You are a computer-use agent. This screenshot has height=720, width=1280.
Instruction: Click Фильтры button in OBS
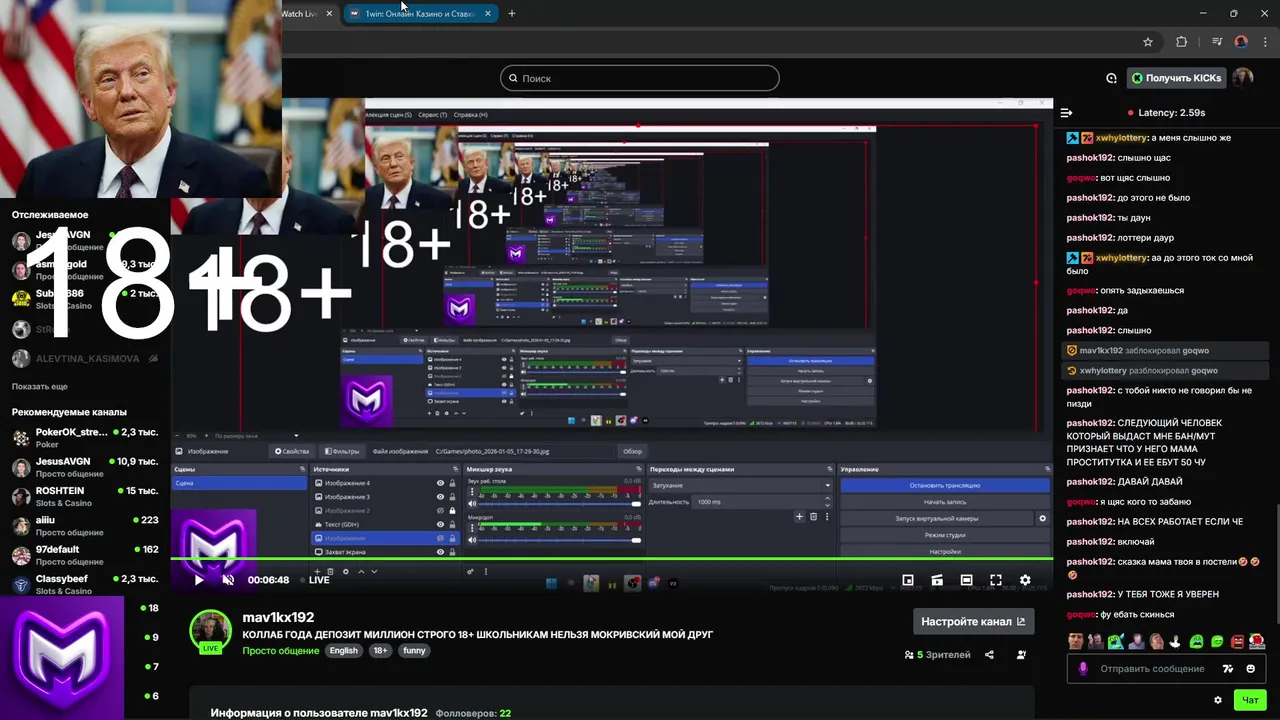tap(341, 451)
